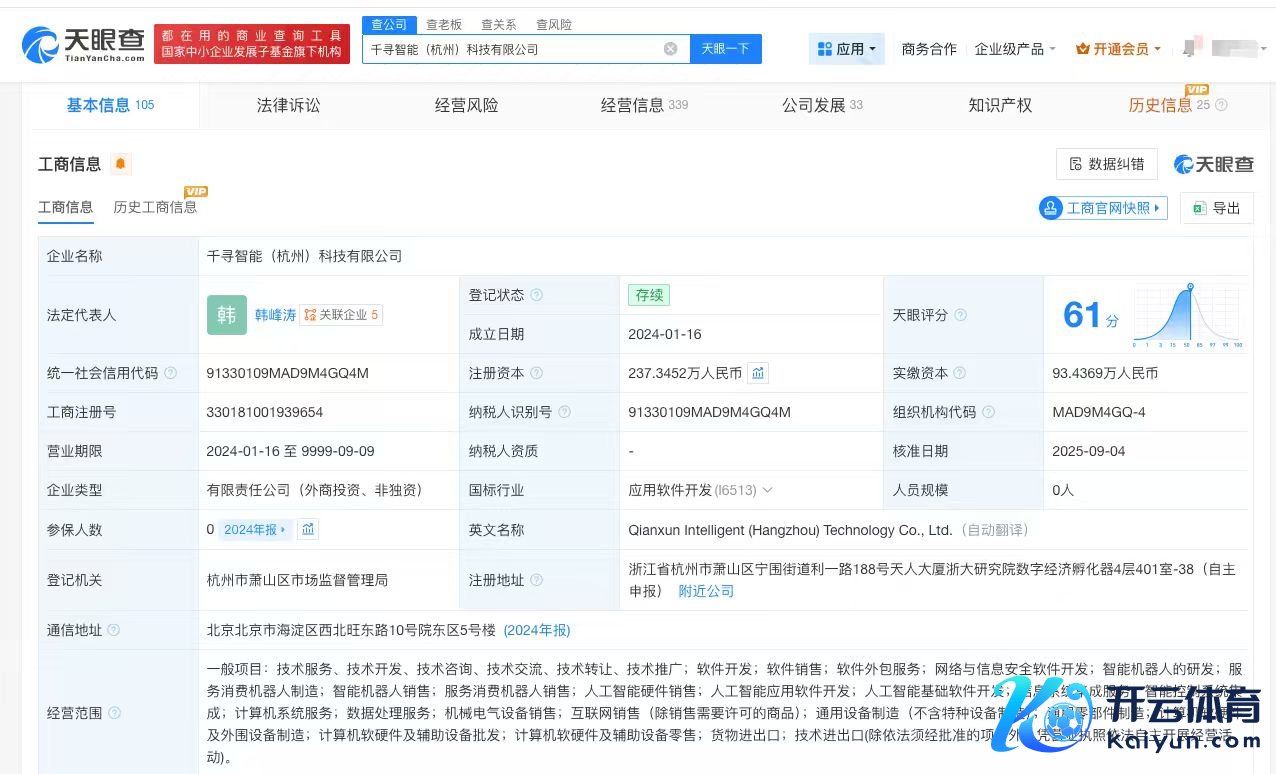This screenshot has width=1276, height=774.
Task: Click help icon next to 经营范围
Action: point(114,713)
